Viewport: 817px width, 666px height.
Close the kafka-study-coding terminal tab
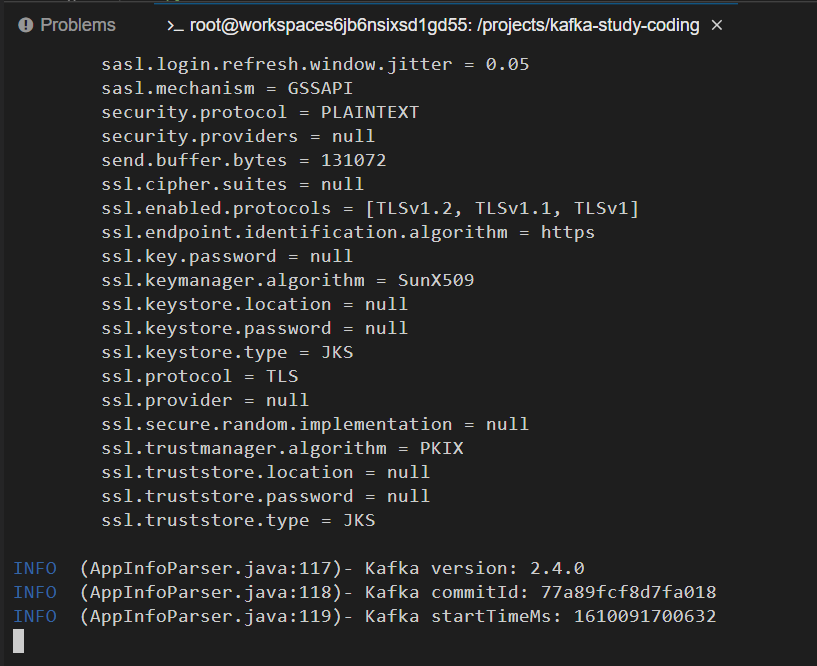(x=717, y=25)
